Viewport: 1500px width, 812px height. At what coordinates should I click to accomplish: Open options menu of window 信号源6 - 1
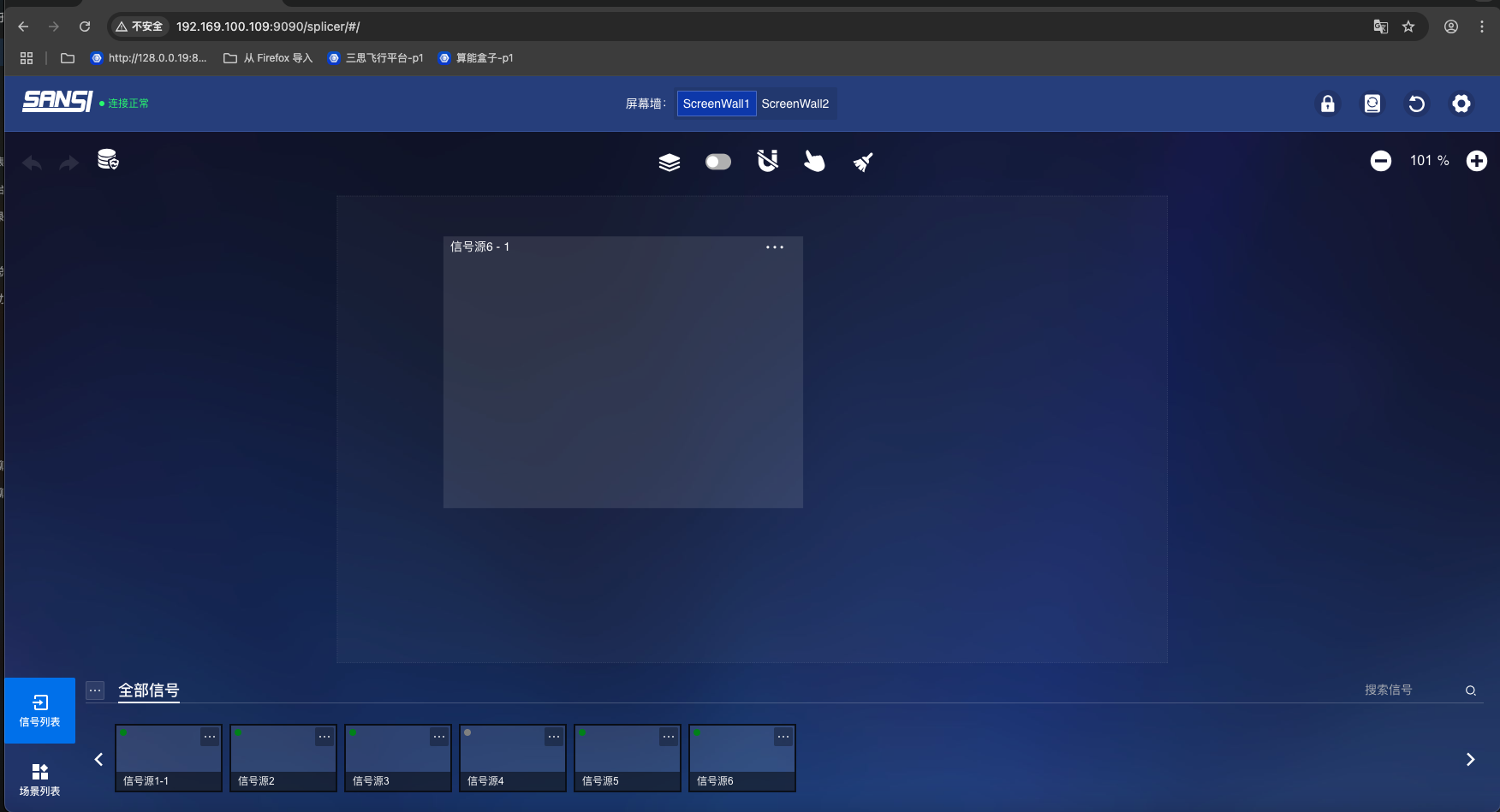click(x=775, y=247)
